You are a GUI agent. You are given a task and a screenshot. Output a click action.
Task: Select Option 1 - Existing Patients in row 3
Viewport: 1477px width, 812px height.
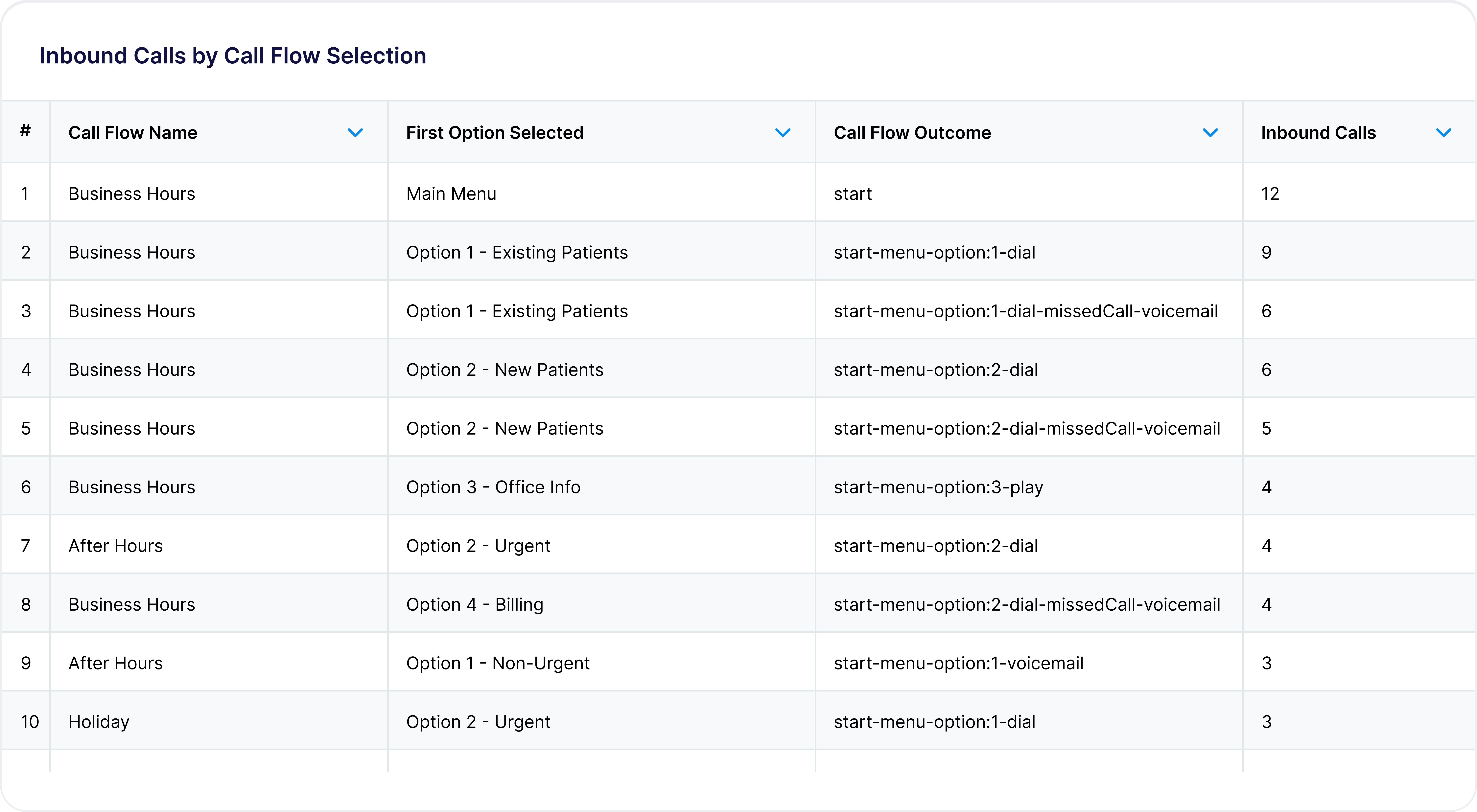pyautogui.click(x=517, y=311)
